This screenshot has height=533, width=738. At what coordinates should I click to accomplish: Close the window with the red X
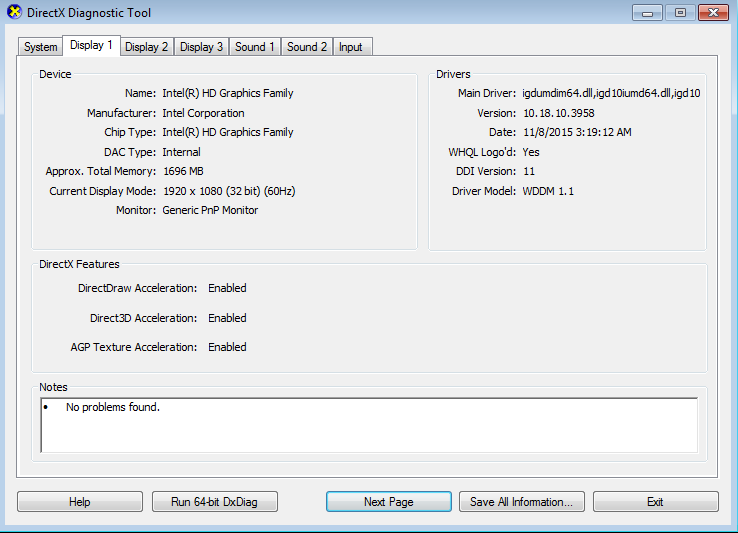click(714, 12)
